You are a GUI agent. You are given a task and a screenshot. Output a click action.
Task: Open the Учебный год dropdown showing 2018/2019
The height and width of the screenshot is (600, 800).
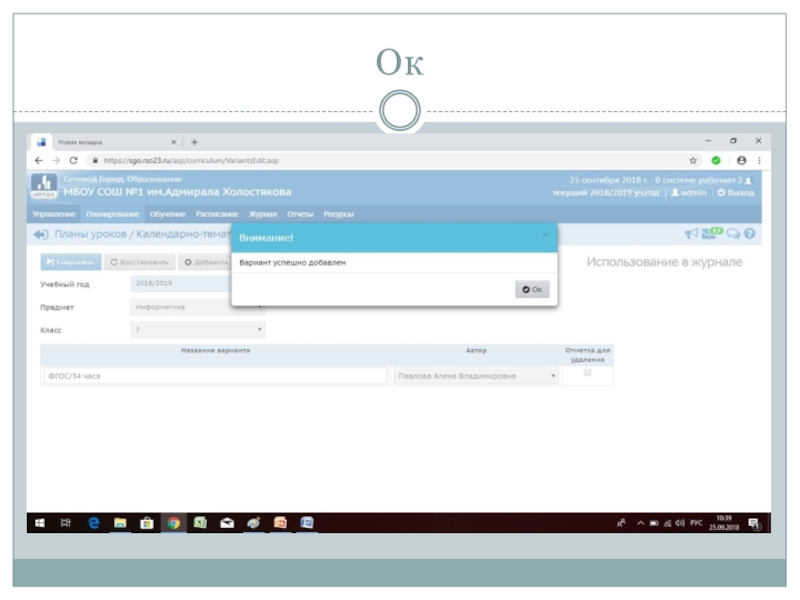tap(181, 283)
